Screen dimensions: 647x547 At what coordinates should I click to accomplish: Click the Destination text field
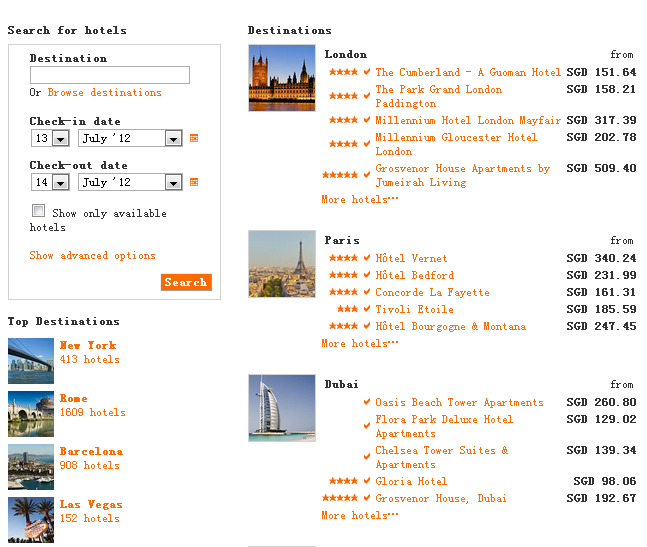click(110, 75)
